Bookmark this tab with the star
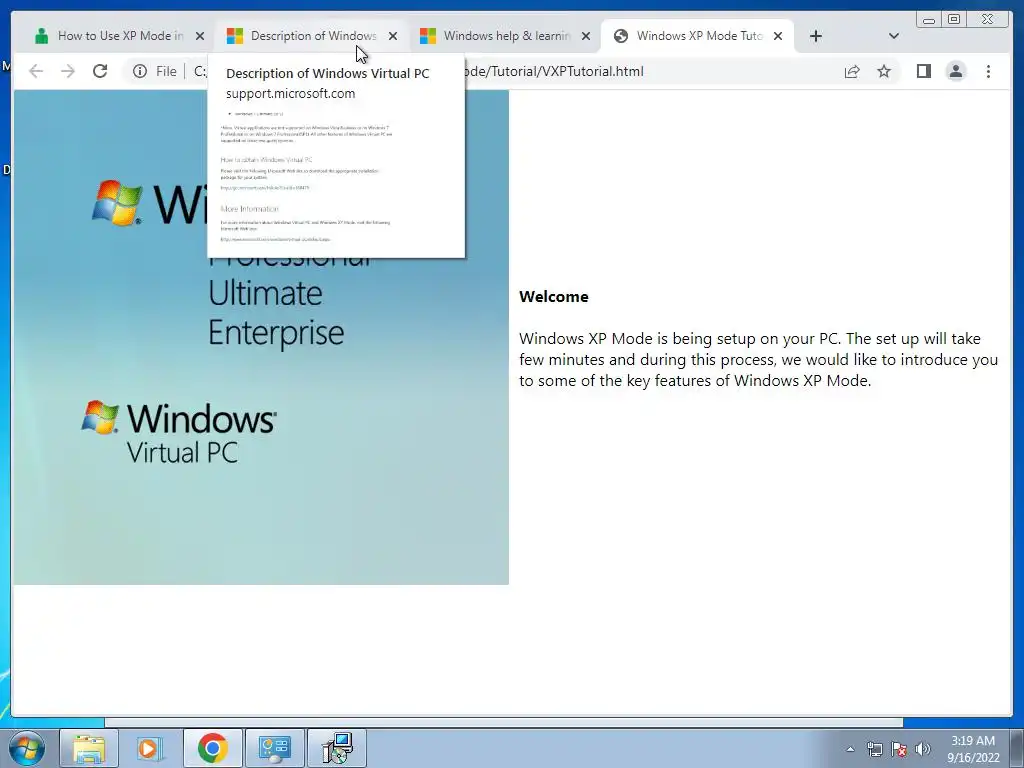 (x=884, y=71)
